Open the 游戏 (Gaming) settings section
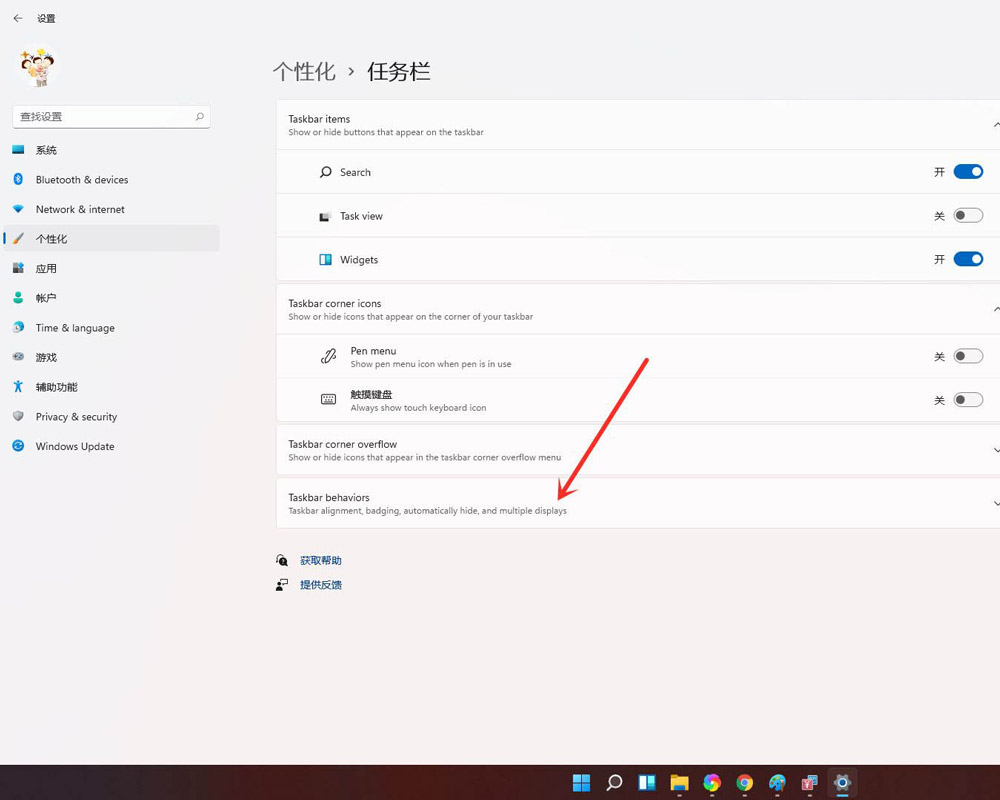 45,357
